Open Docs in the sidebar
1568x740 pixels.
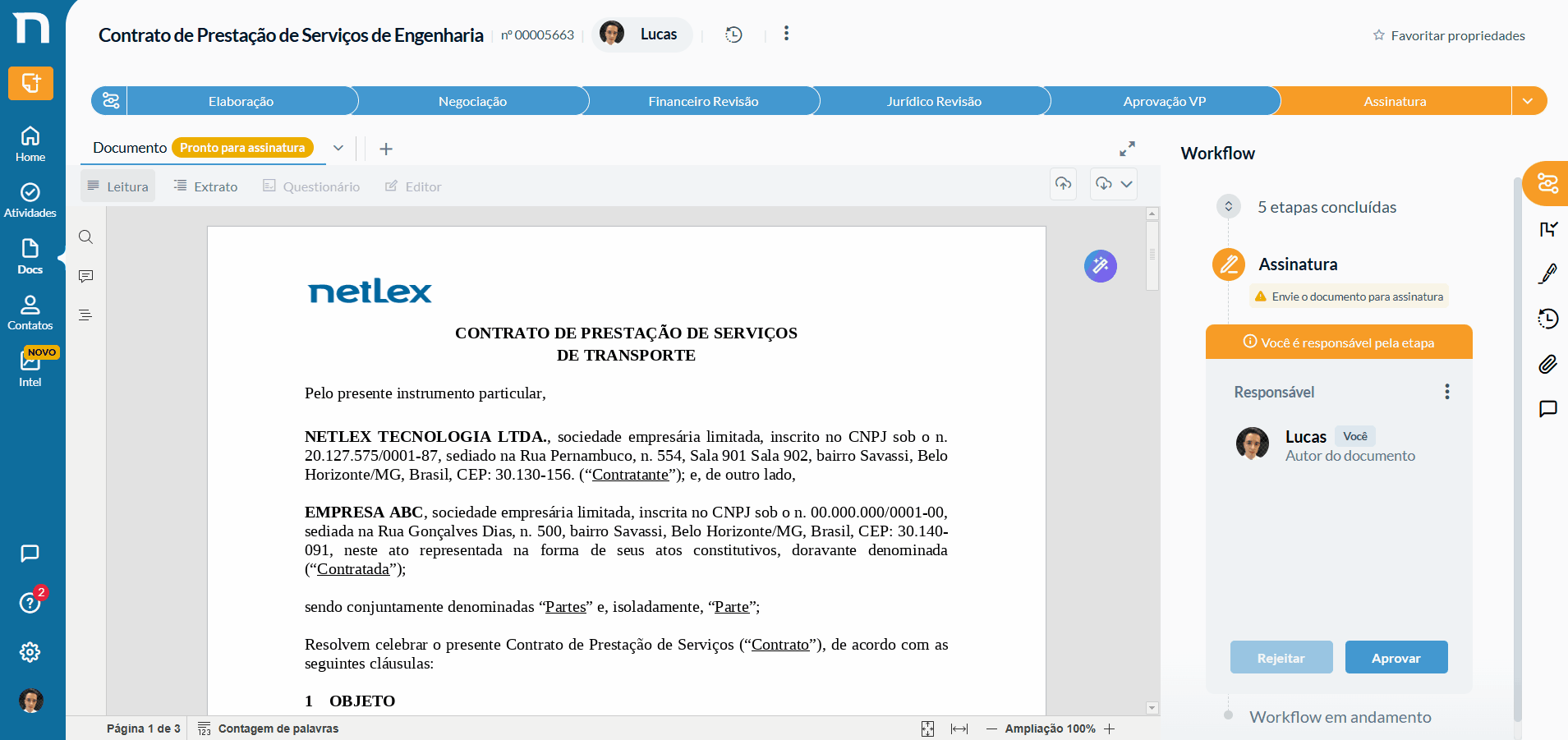click(30, 257)
